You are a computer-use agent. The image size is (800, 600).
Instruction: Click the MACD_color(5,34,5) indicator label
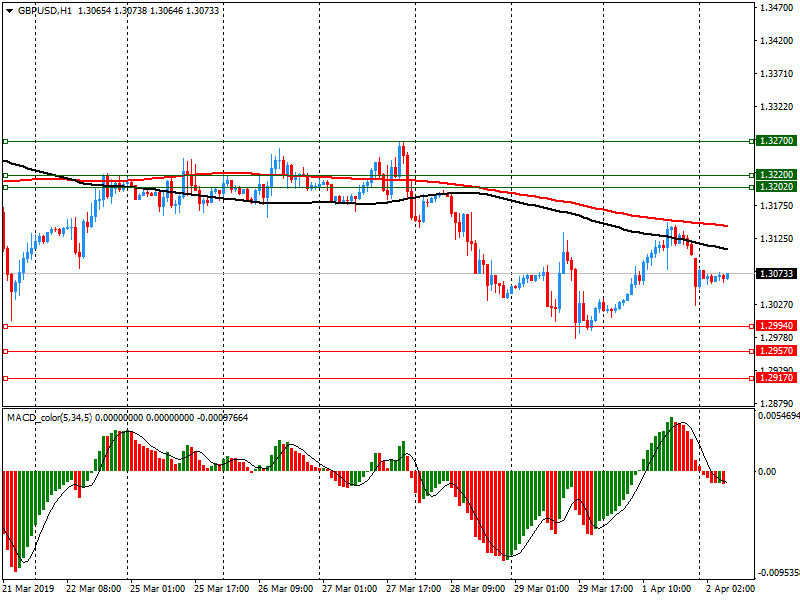coord(57,416)
